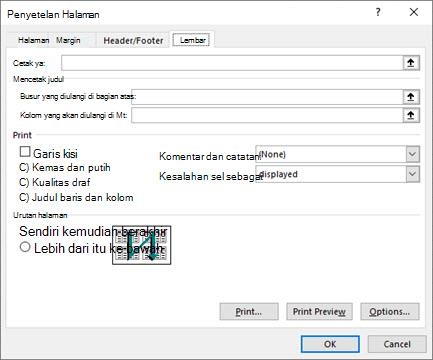The width and height of the screenshot is (433, 360).
Task: Collapse dialog icon for Busur yang diulangi
Action: 411,97
